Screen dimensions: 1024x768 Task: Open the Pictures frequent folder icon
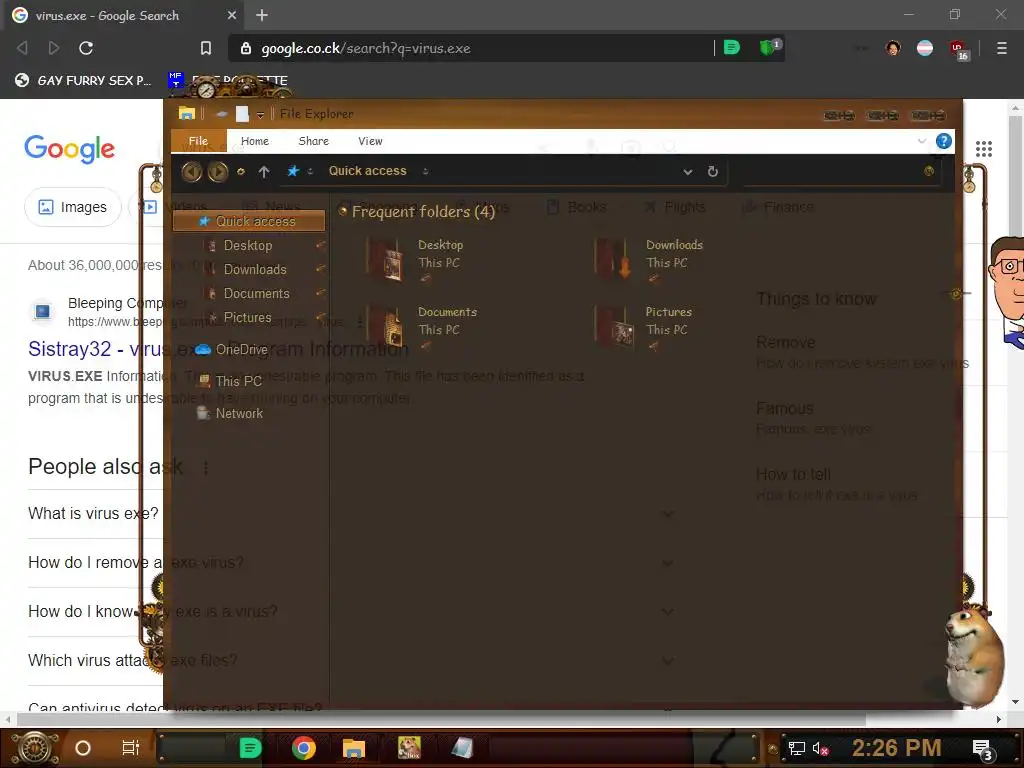tap(613, 327)
